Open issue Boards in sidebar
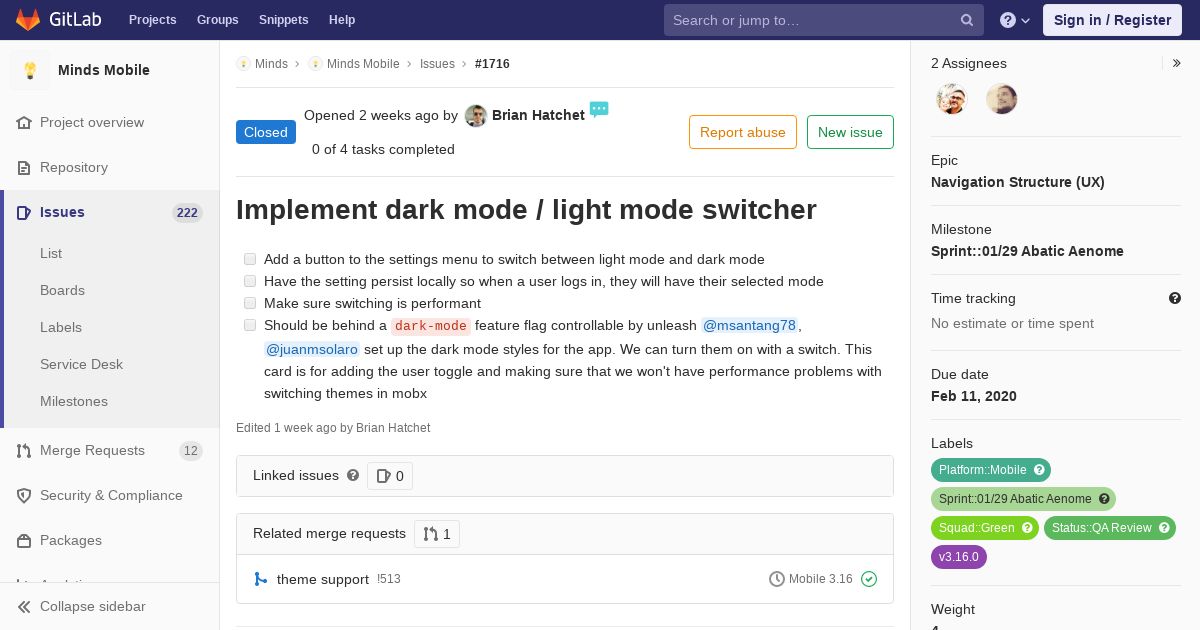Screen dimensions: 1200x630 tap(62, 290)
